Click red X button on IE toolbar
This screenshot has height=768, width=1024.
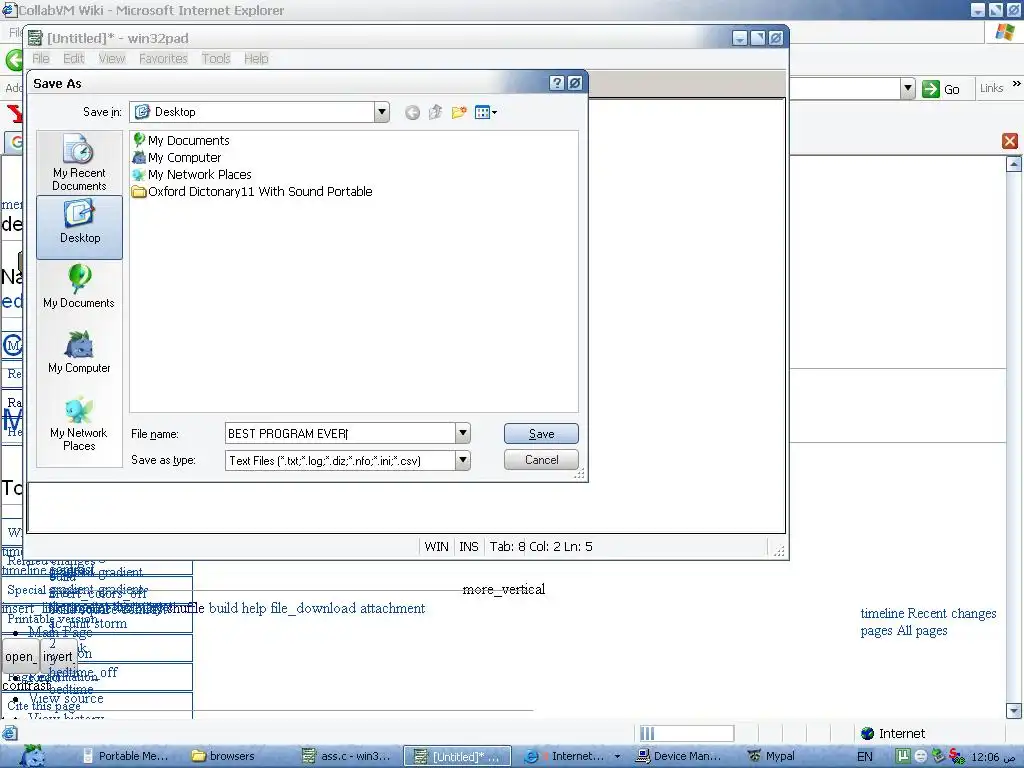(1010, 140)
